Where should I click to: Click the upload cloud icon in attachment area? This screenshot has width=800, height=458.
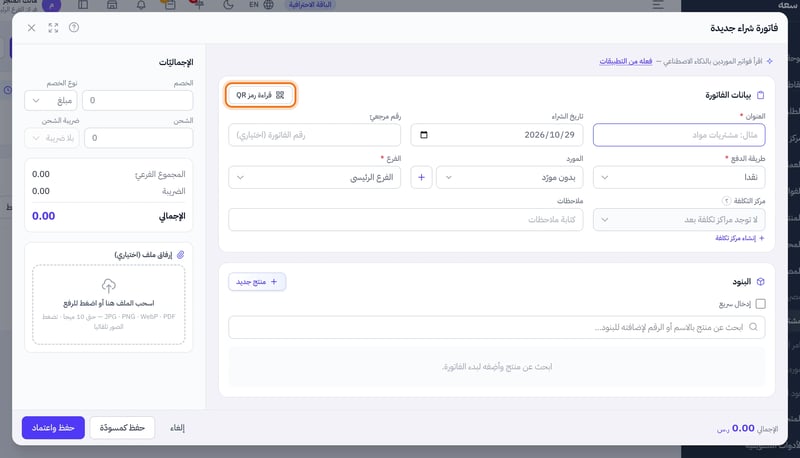click(x=109, y=286)
